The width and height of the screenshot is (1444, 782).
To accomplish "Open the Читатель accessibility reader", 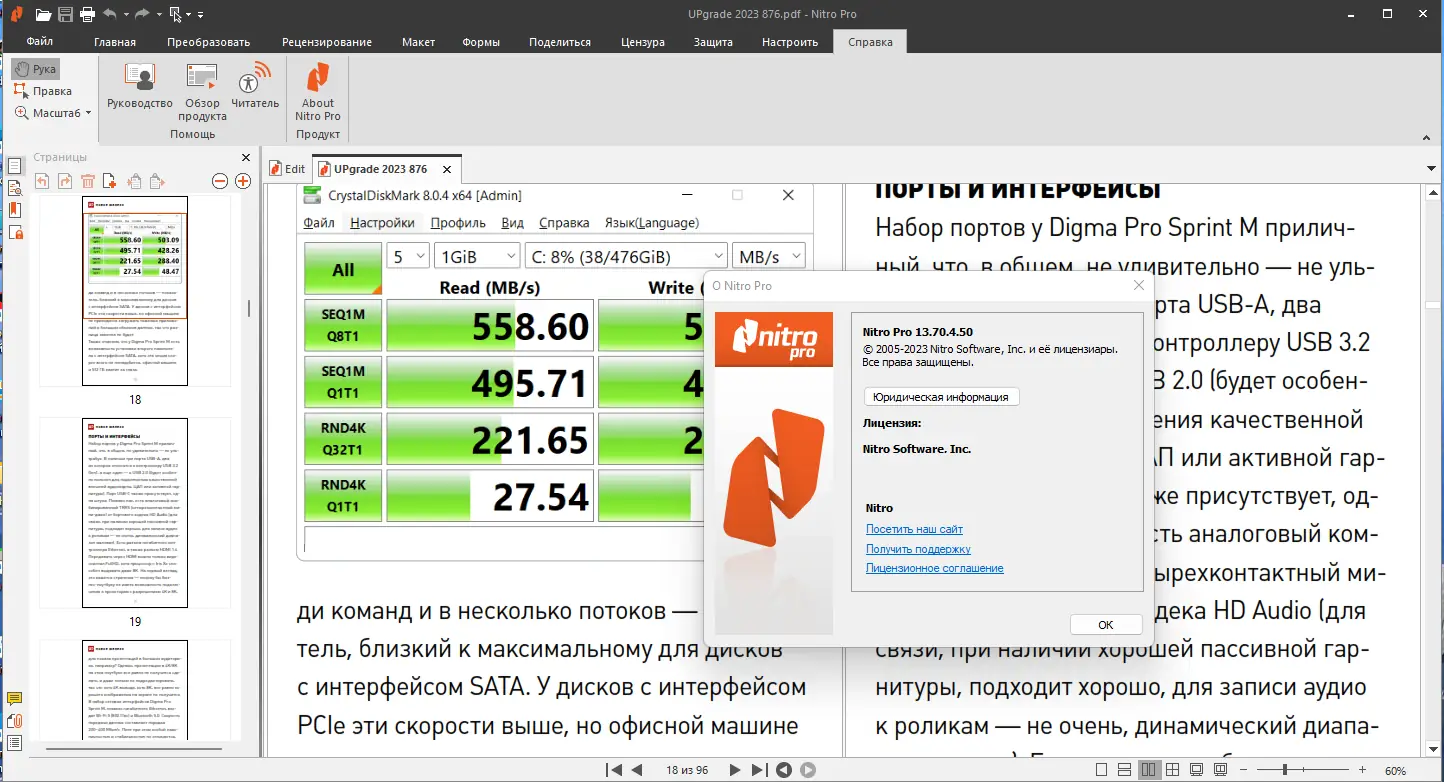I will tap(255, 86).
